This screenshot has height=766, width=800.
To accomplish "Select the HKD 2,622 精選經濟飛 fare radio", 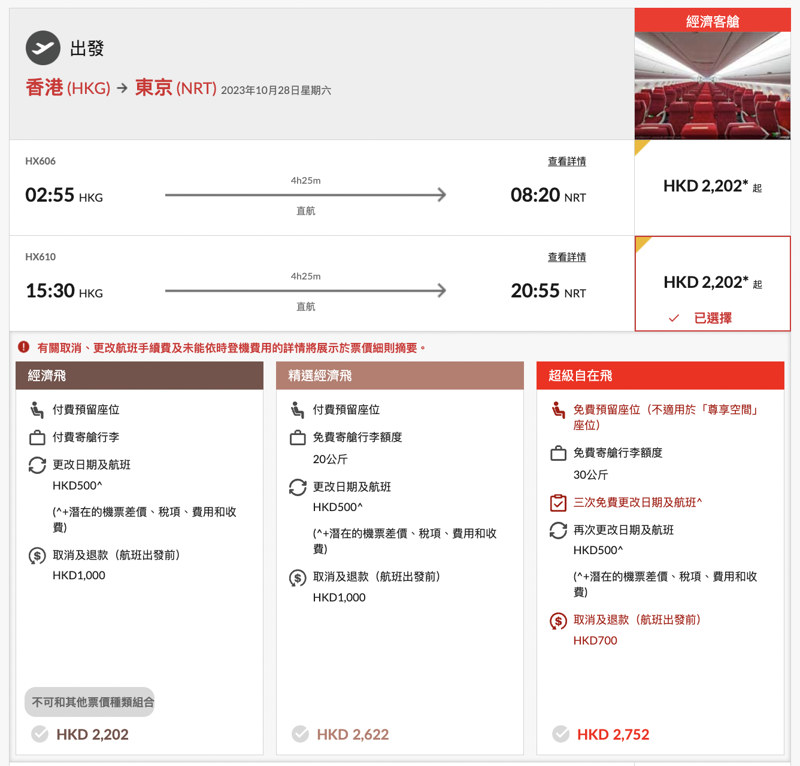I will (300, 734).
